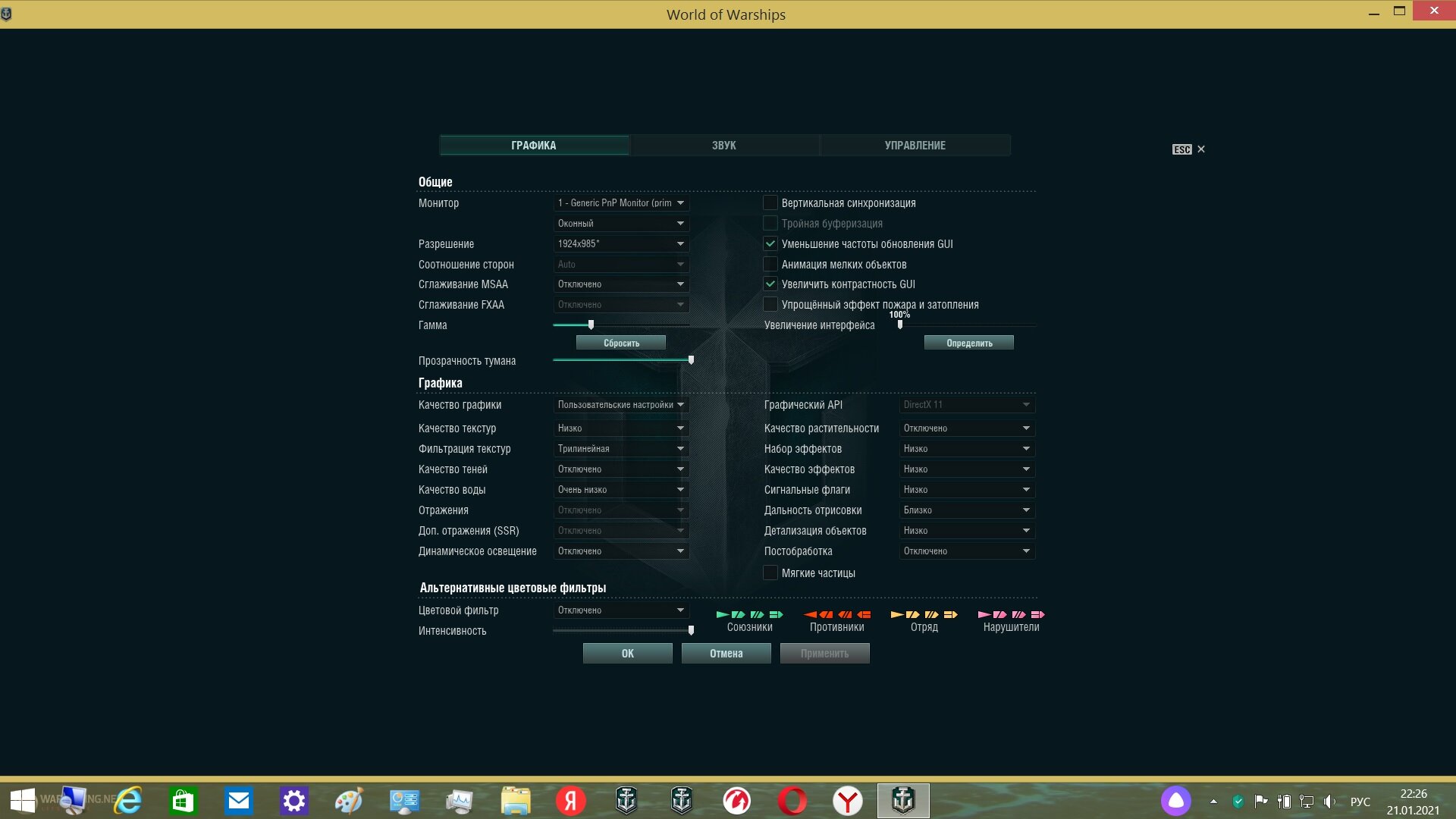Expand Дальность отрисовки dropdown
1456x819 pixels.
pos(967,510)
